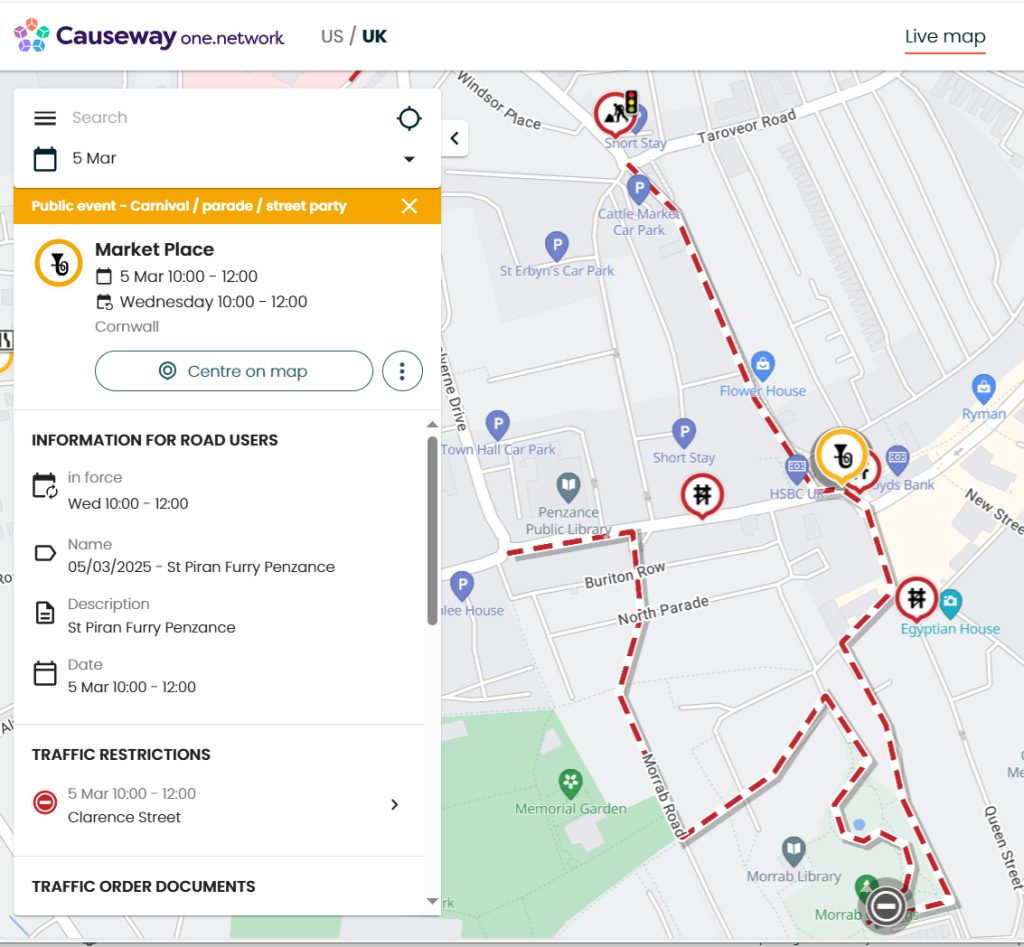
Task: Click the locate-me crosshair icon
Action: click(x=409, y=119)
